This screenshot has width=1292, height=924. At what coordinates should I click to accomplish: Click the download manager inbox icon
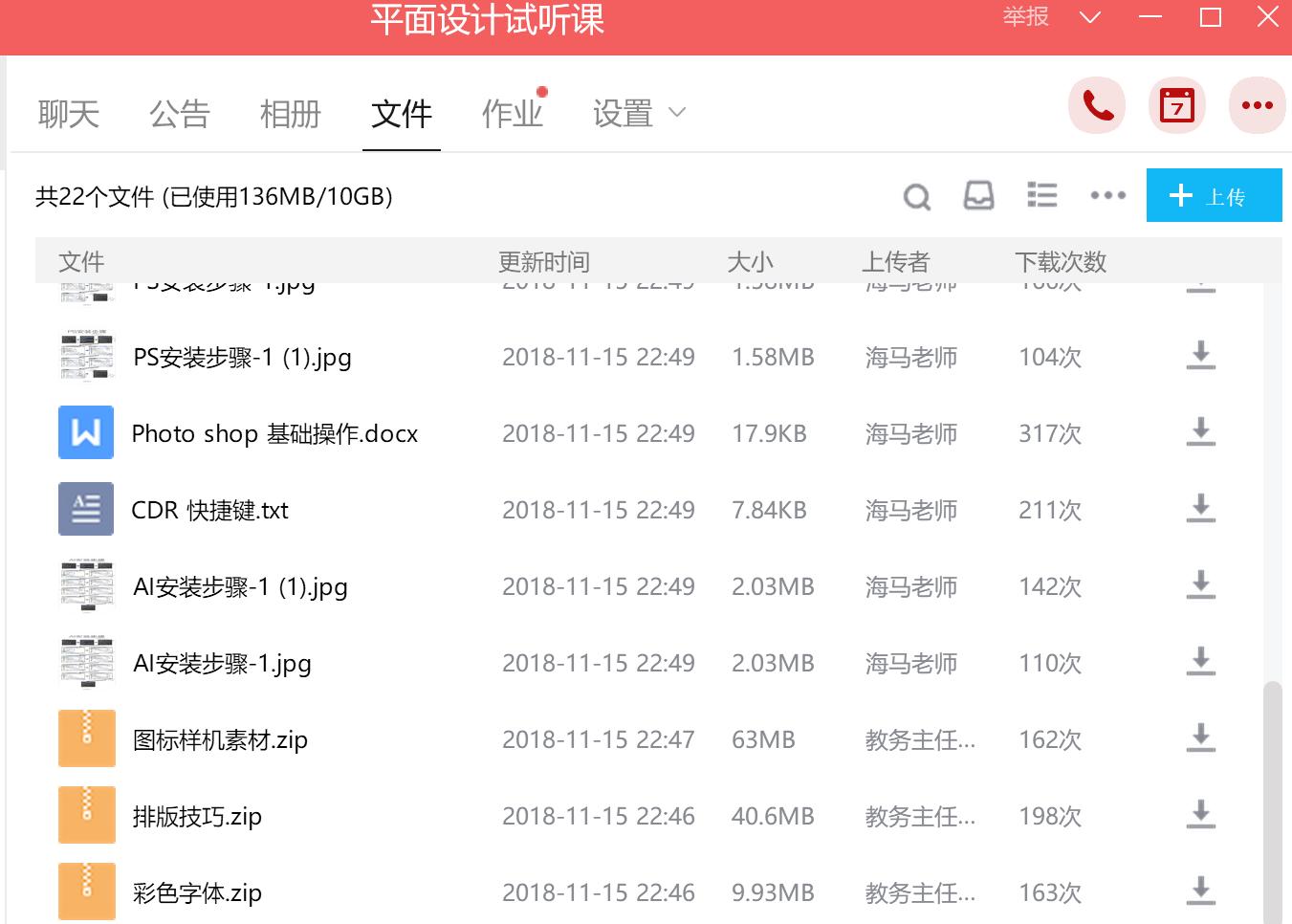[978, 196]
